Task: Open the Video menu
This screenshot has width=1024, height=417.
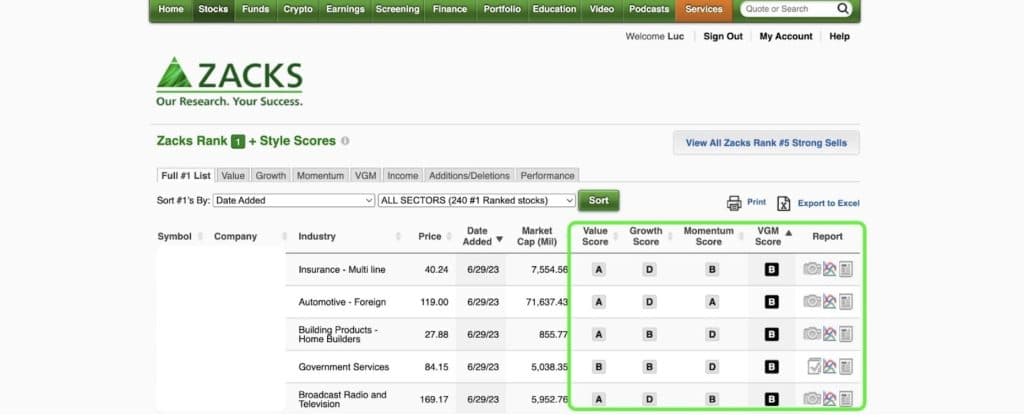Action: tap(601, 10)
